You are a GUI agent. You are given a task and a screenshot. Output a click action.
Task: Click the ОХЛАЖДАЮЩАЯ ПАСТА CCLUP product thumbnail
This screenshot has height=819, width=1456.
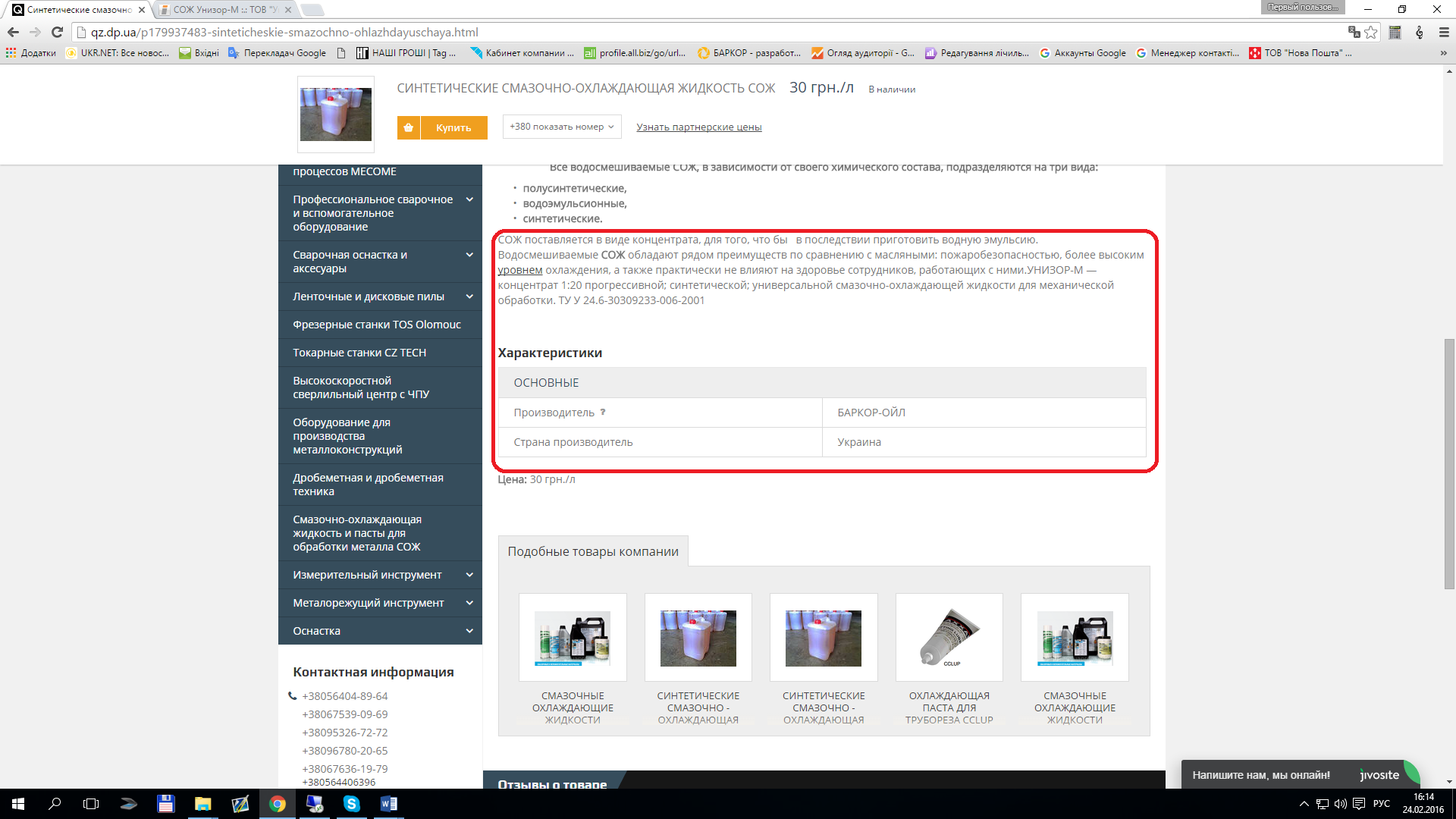click(949, 637)
